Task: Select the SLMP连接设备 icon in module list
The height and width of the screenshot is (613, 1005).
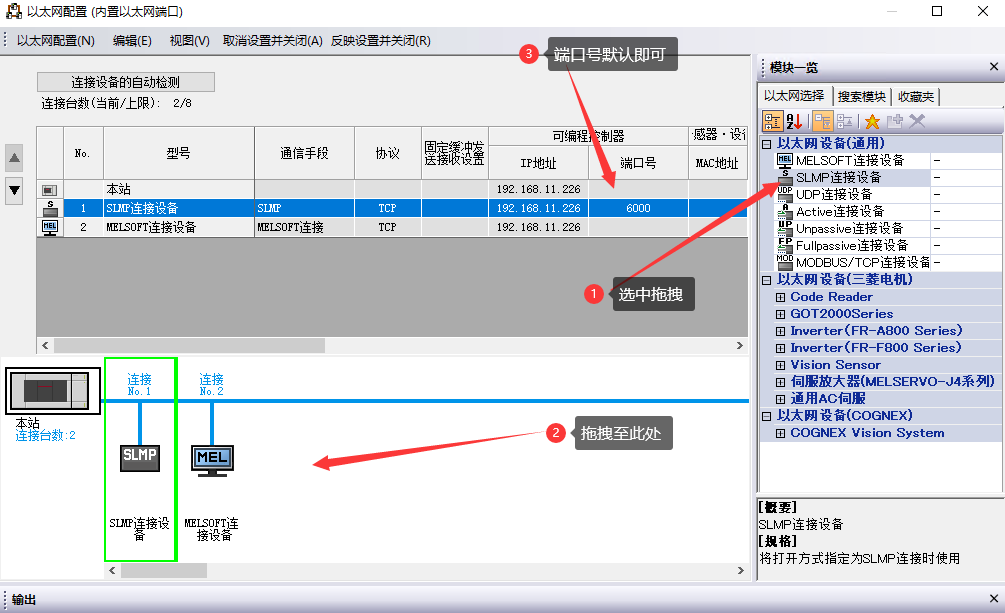Action: point(785,178)
